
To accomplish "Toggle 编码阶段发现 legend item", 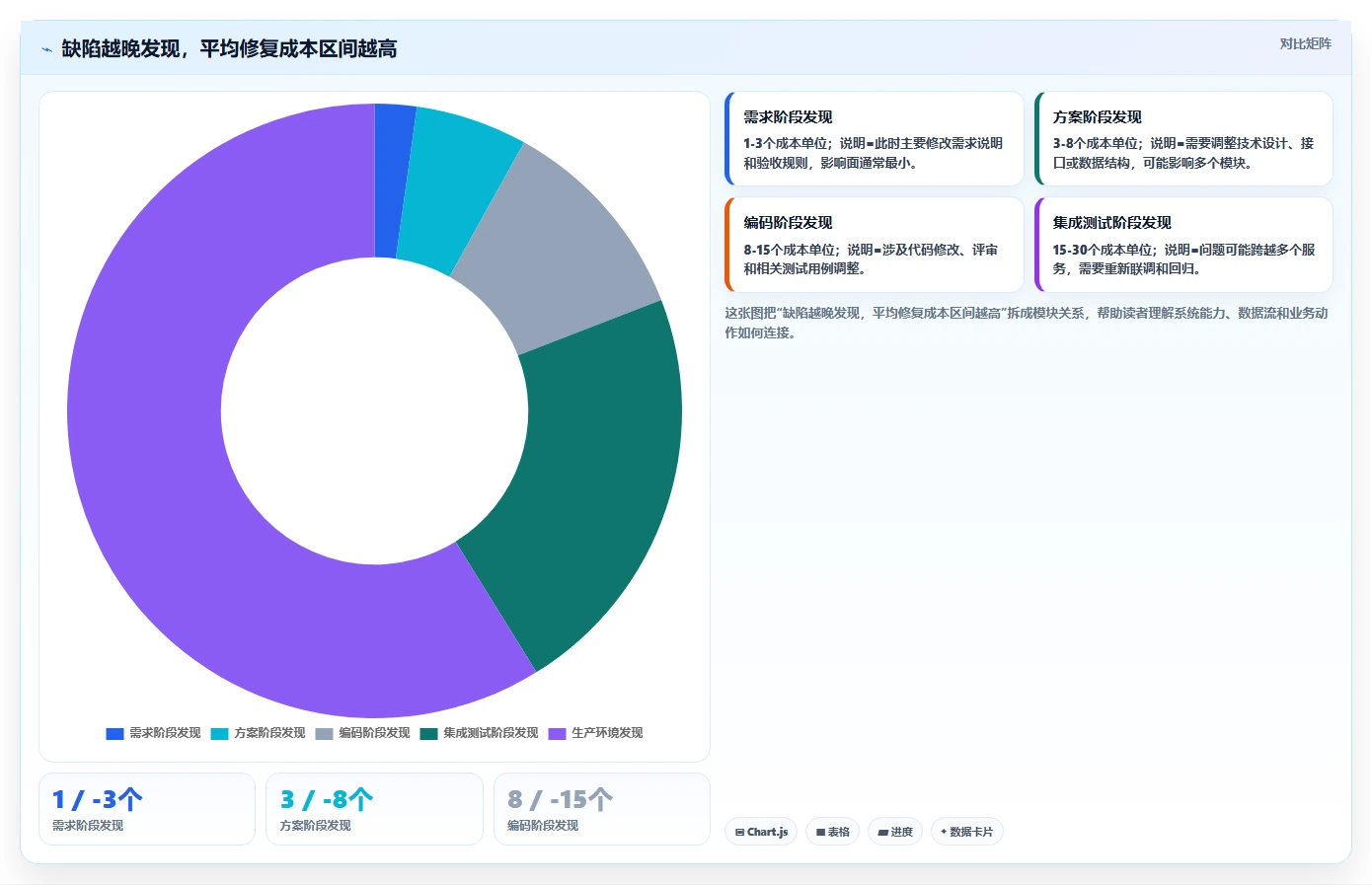I will [362, 733].
